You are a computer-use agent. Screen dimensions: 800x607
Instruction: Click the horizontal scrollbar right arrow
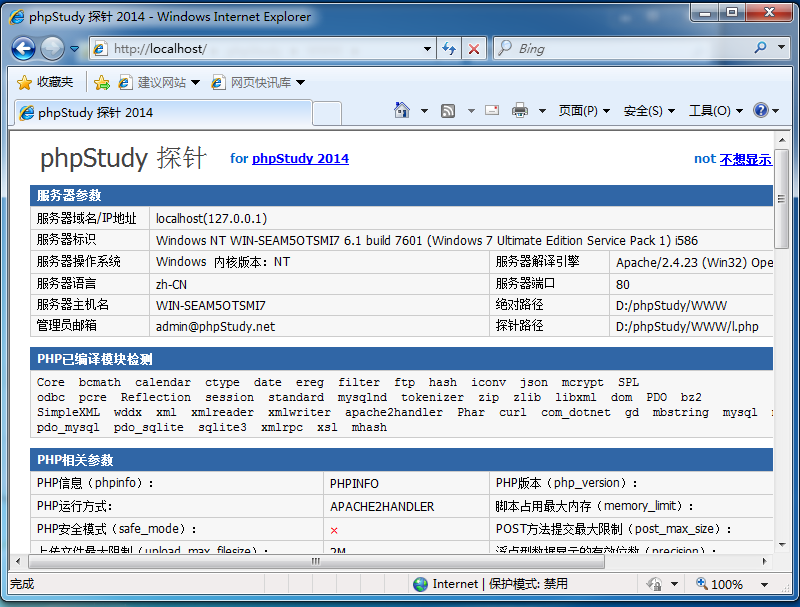[x=764, y=562]
